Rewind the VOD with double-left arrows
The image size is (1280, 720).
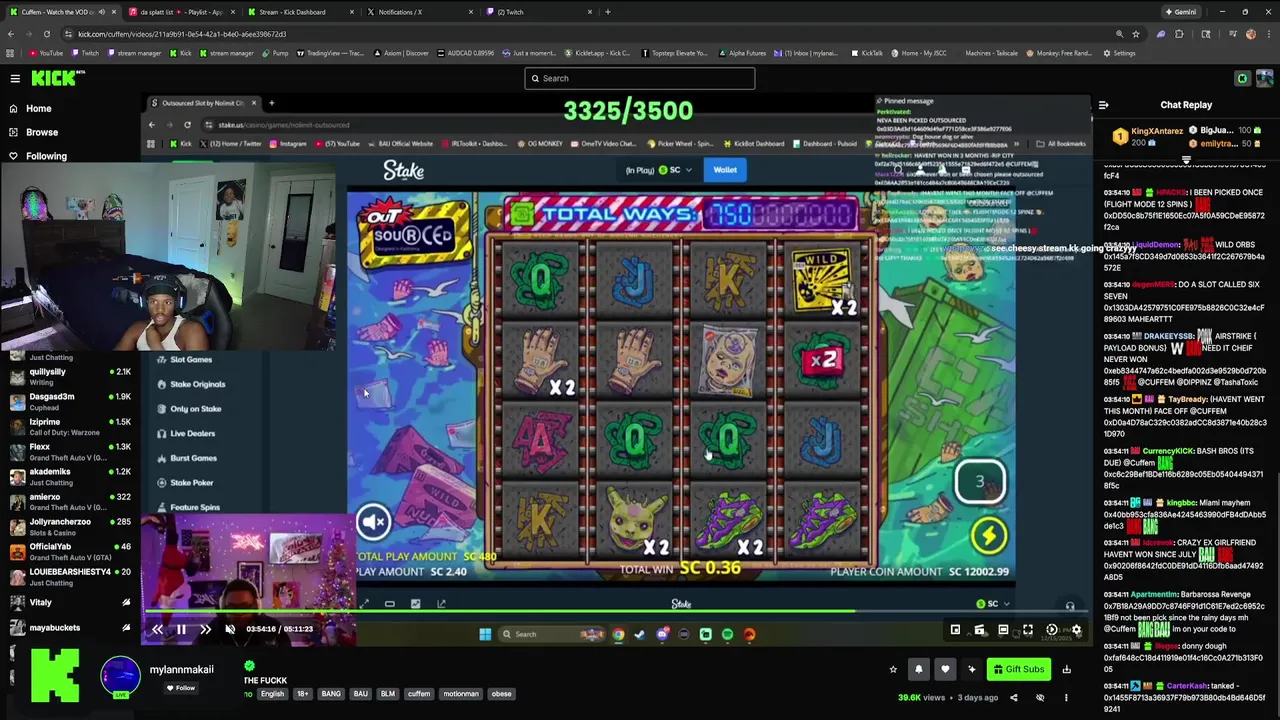point(157,629)
